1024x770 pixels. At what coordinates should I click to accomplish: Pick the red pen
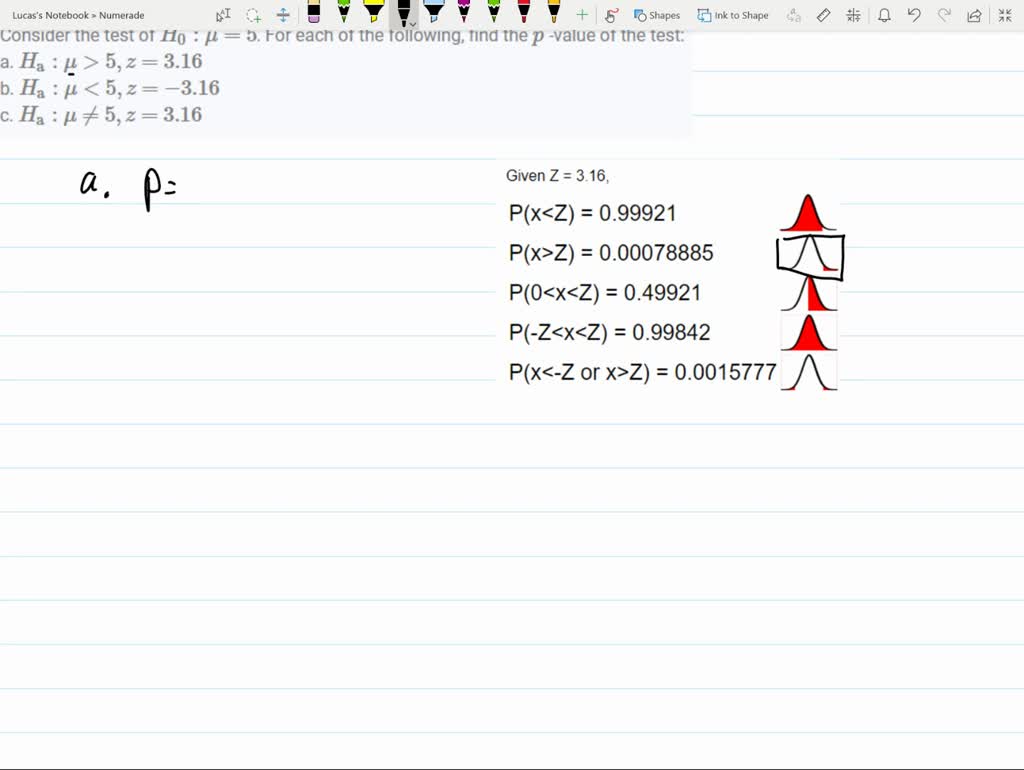[524, 12]
